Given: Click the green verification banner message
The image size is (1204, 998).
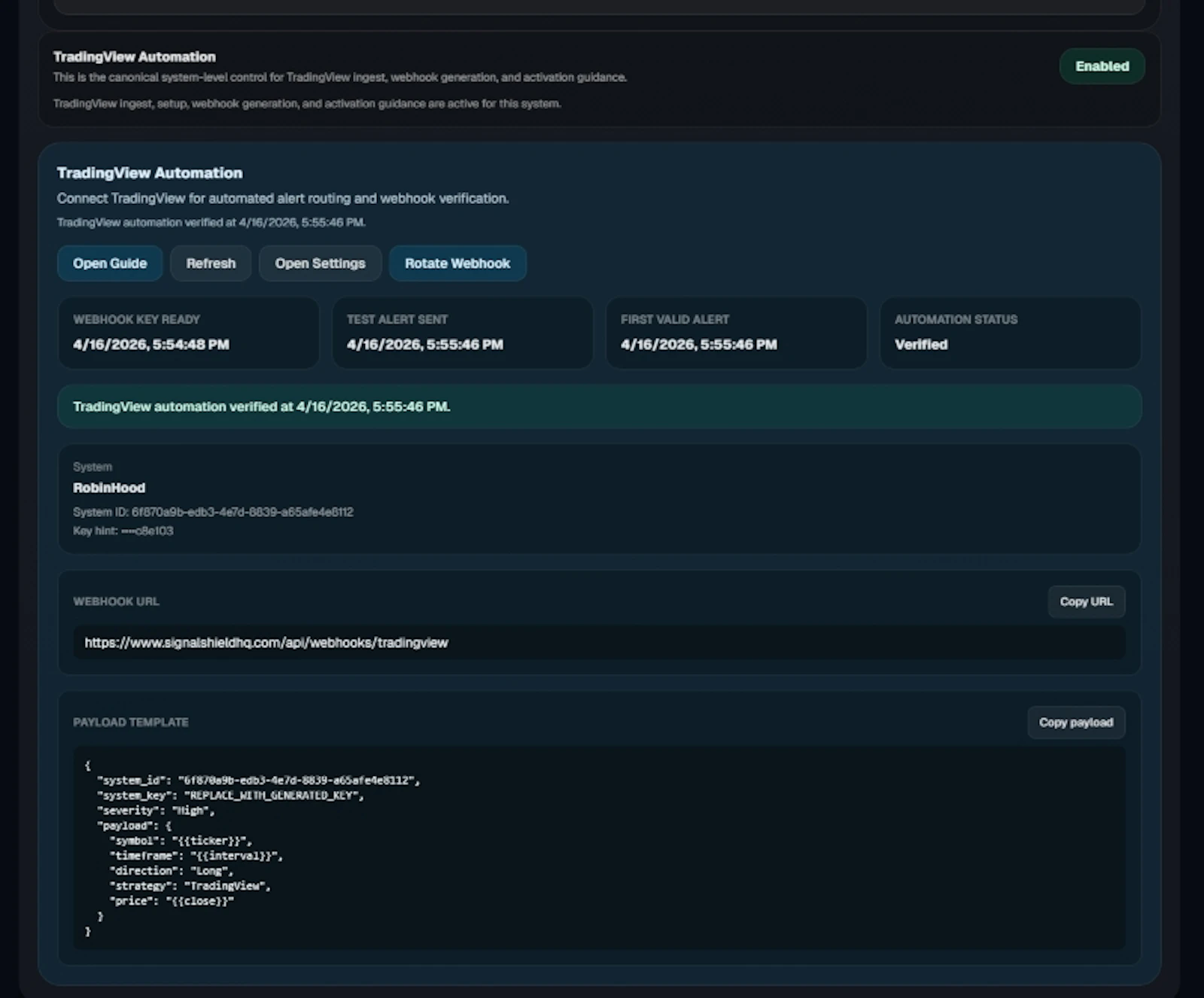Looking at the screenshot, I should [599, 406].
